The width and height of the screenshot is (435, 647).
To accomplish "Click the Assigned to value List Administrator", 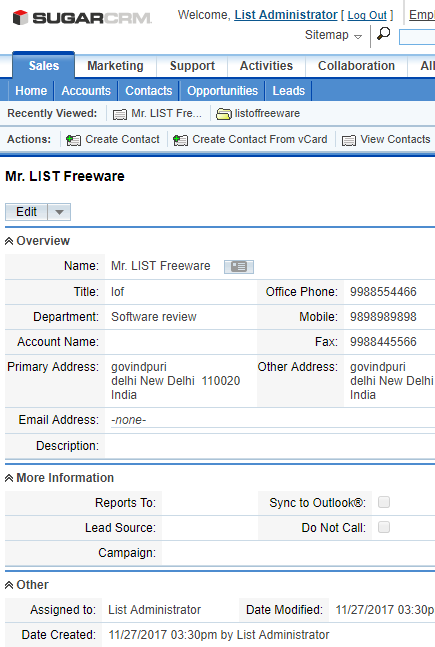I will [x=154, y=610].
